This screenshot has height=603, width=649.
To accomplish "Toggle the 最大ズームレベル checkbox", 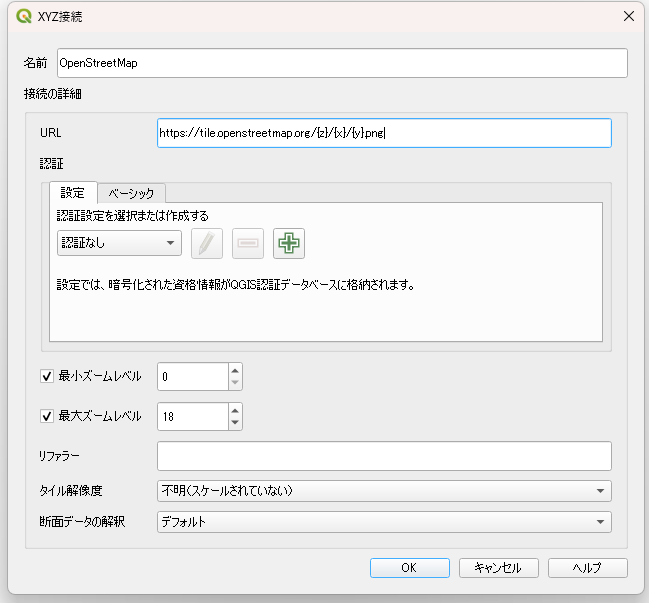I will 47,416.
